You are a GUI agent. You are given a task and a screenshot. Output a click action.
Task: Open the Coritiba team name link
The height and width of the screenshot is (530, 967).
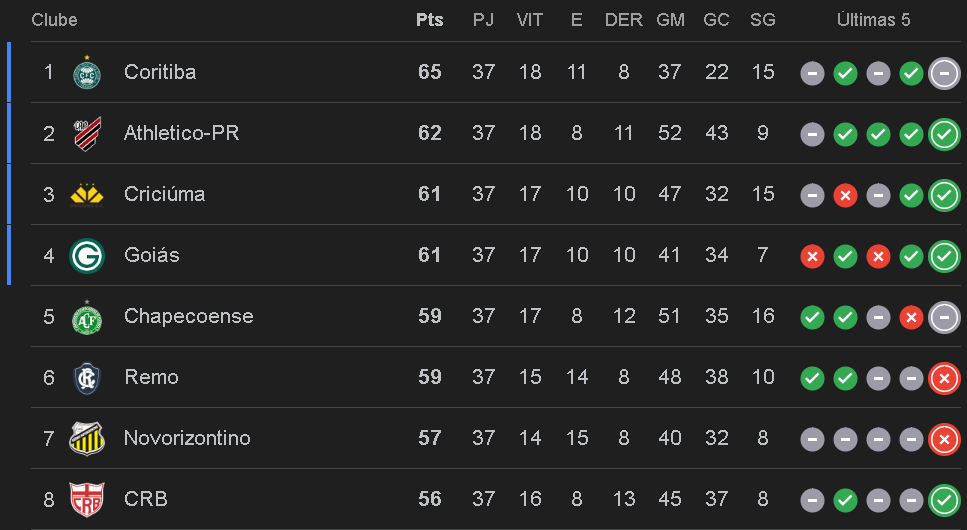(160, 72)
